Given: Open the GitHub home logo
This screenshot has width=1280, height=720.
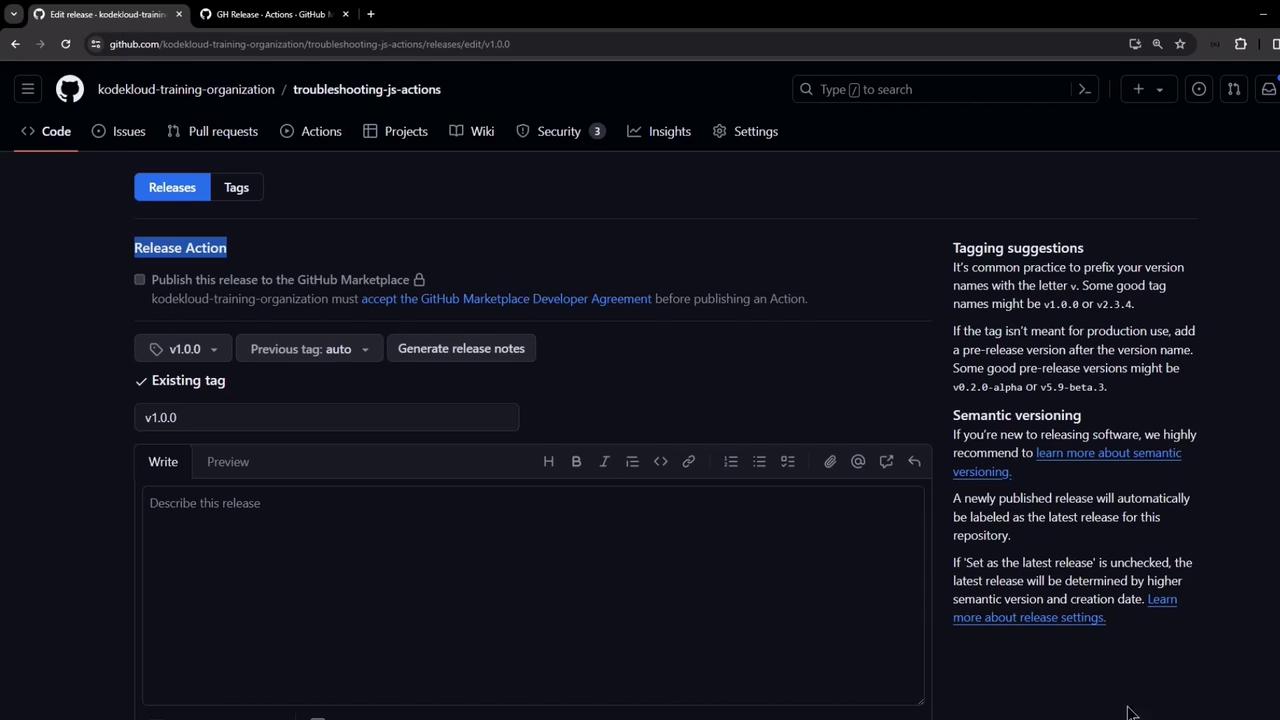Looking at the screenshot, I should pos(70,89).
